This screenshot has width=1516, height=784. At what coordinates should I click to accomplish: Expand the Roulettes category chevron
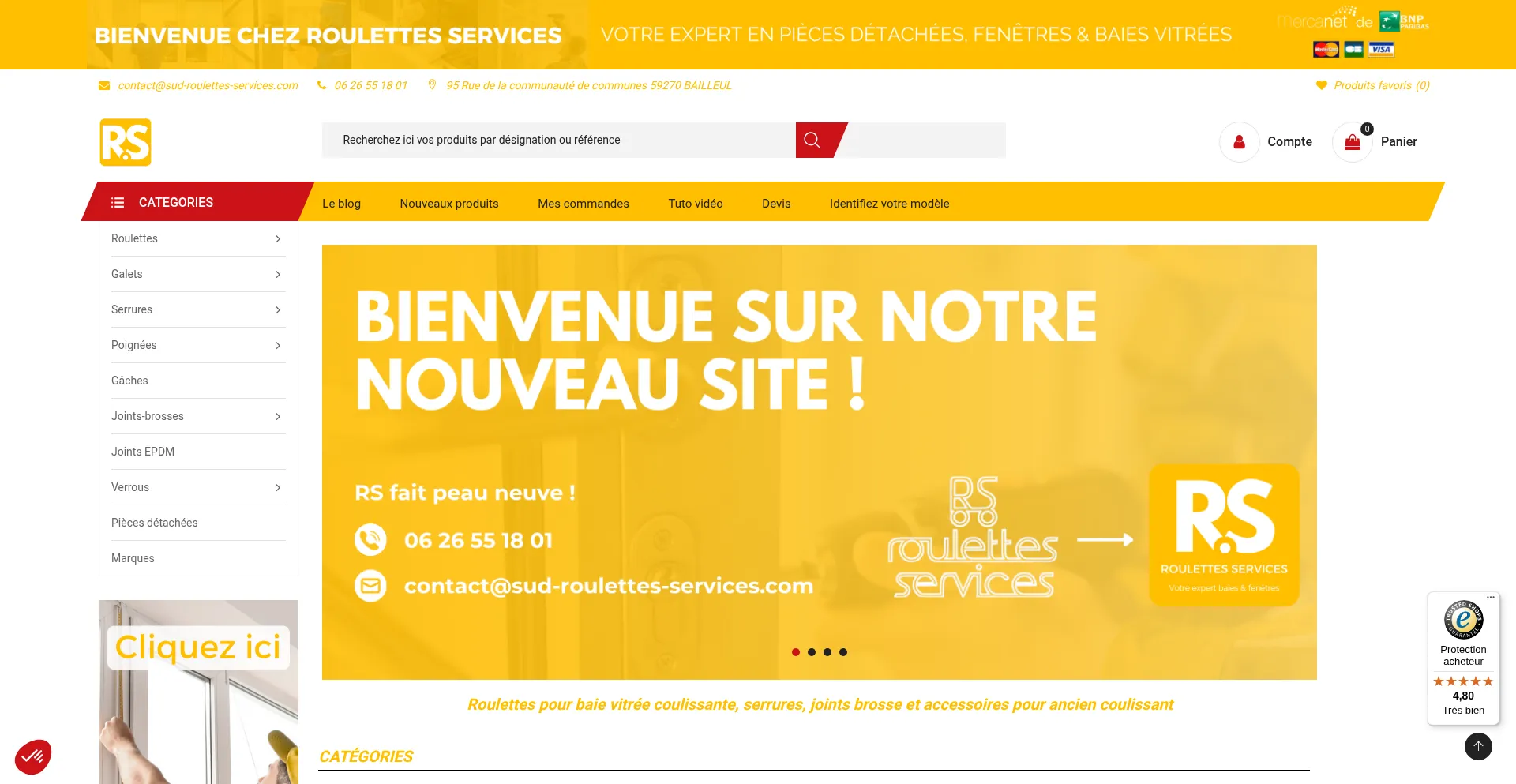[x=278, y=239]
